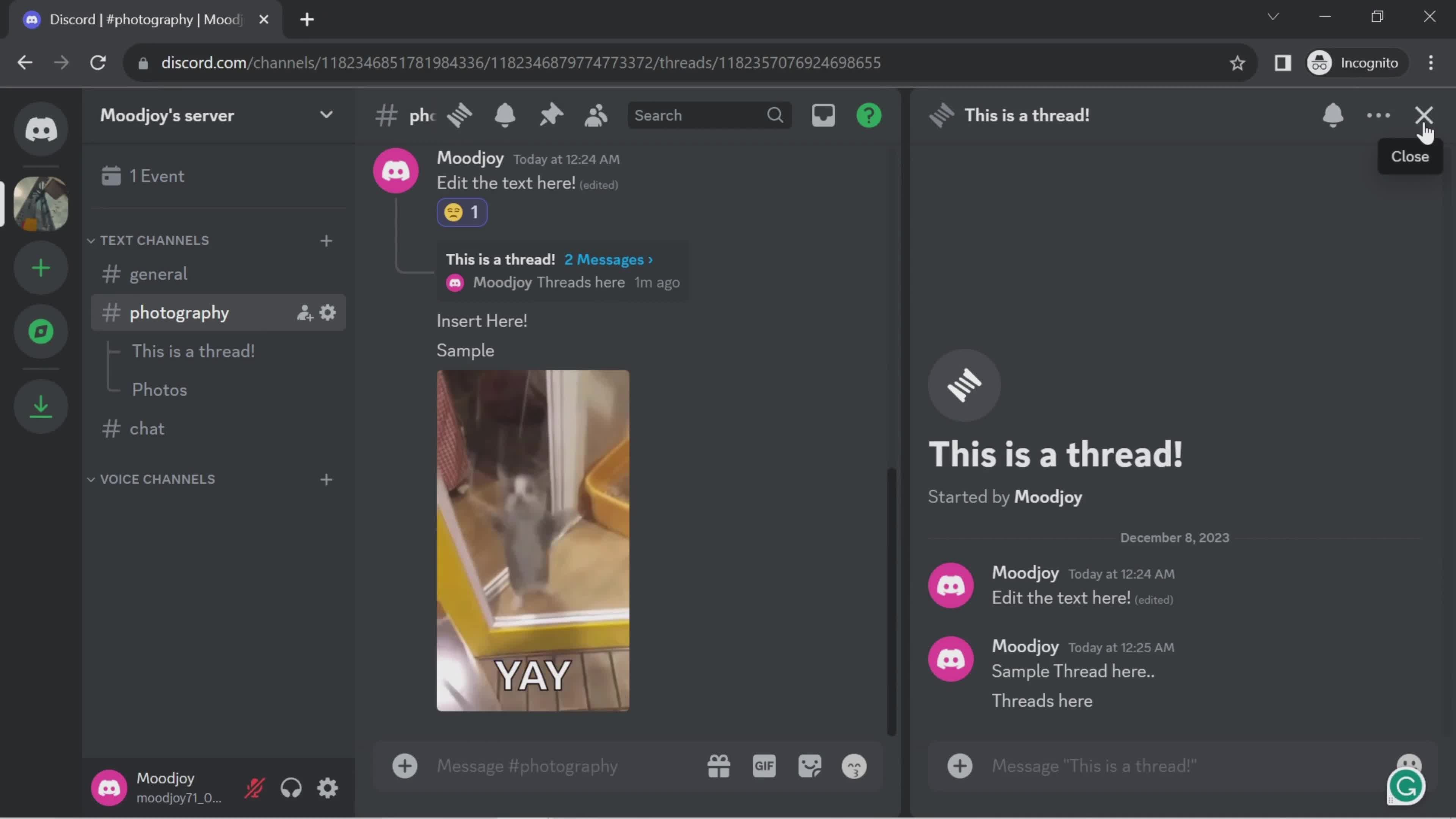
Task: Toggle the Member List icon
Action: point(596,115)
